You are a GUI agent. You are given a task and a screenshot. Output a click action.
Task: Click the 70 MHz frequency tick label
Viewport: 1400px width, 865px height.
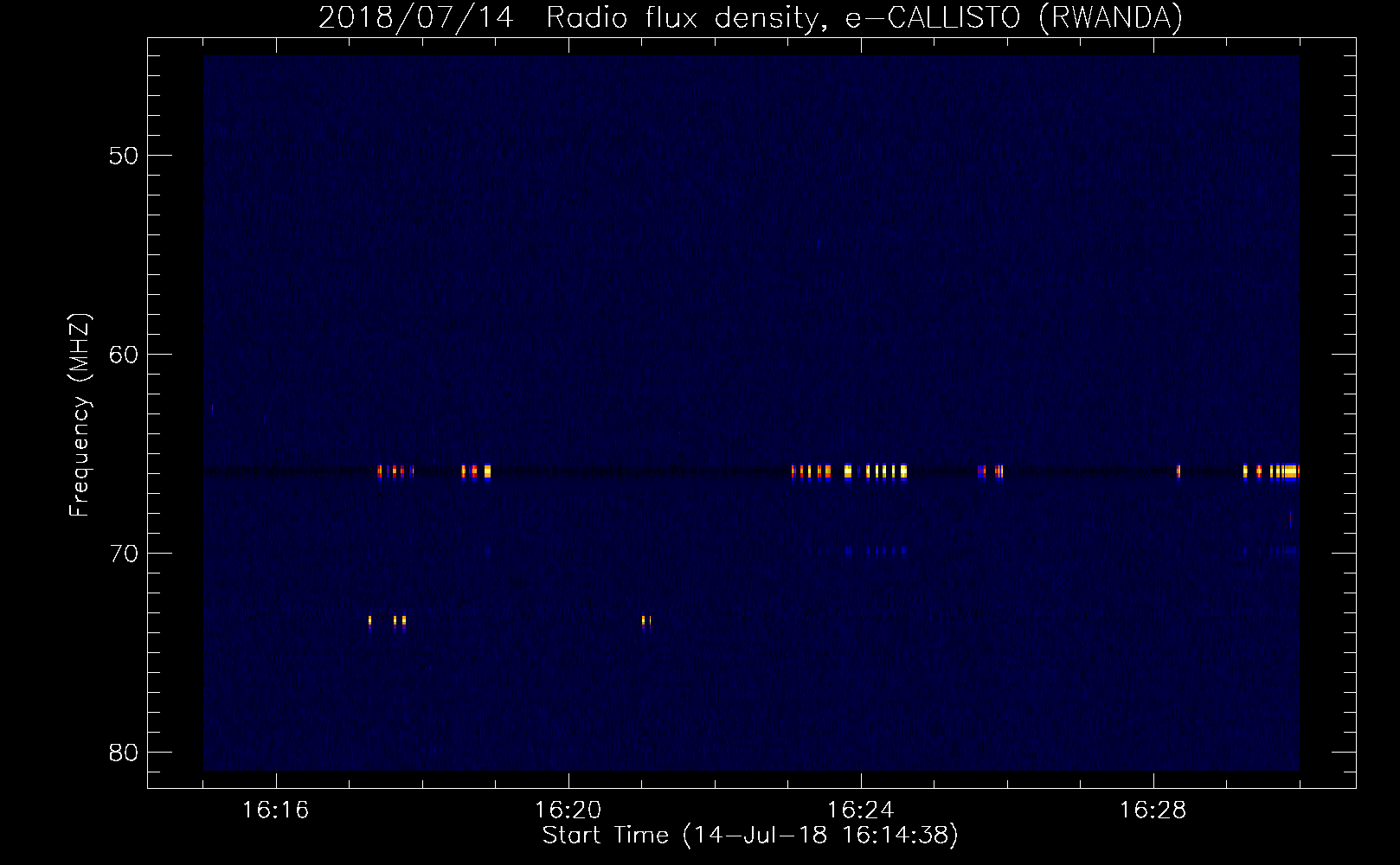coord(124,554)
